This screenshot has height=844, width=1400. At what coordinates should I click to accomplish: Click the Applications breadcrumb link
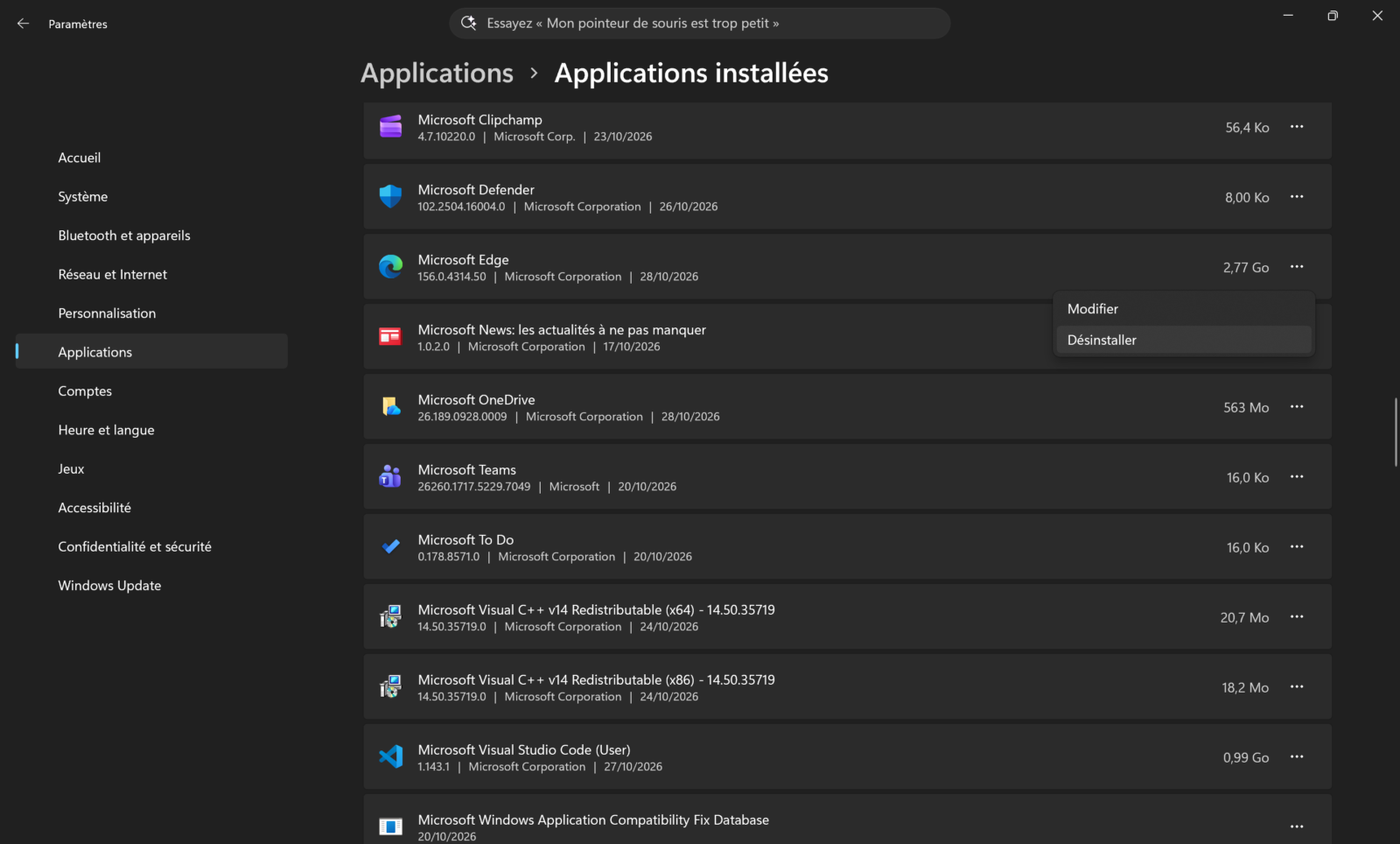(437, 74)
